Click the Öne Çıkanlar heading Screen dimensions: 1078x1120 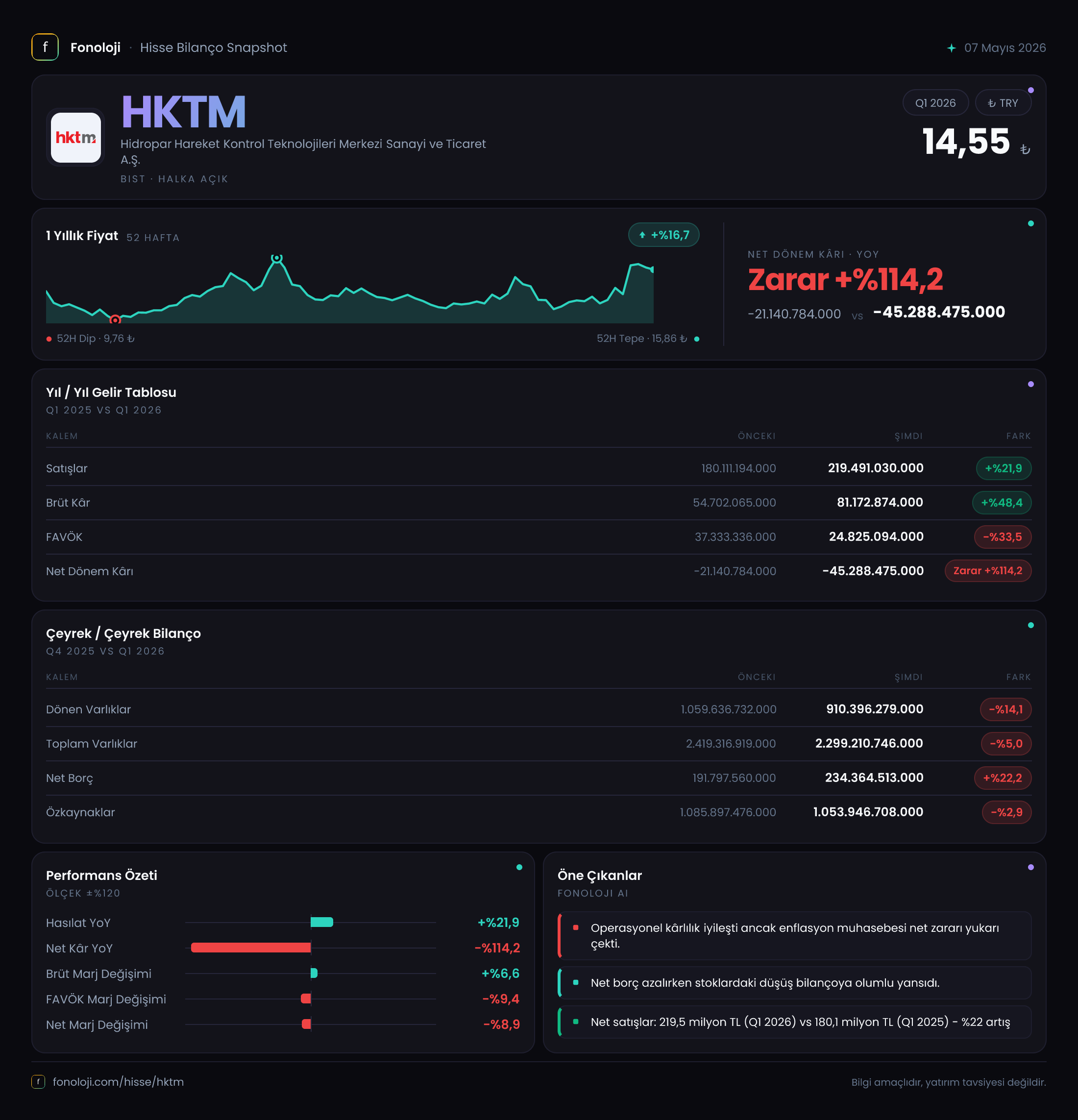600,876
